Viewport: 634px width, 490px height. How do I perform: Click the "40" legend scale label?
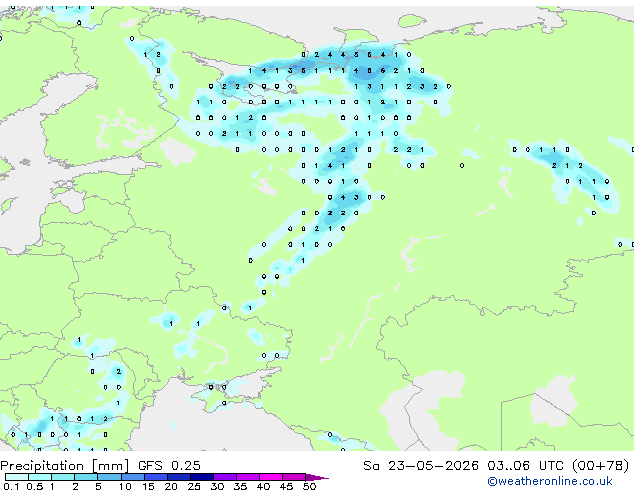[x=264, y=486]
